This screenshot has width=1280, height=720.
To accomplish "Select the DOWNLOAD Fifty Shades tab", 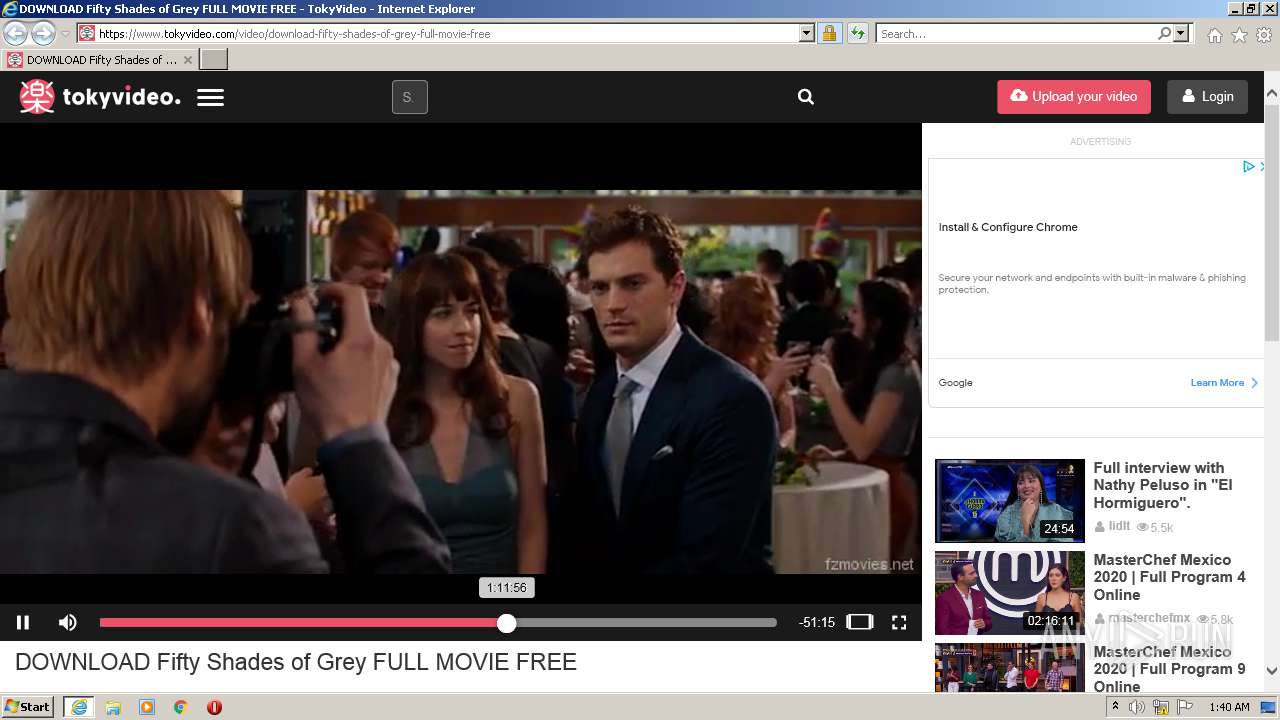I will coord(100,59).
